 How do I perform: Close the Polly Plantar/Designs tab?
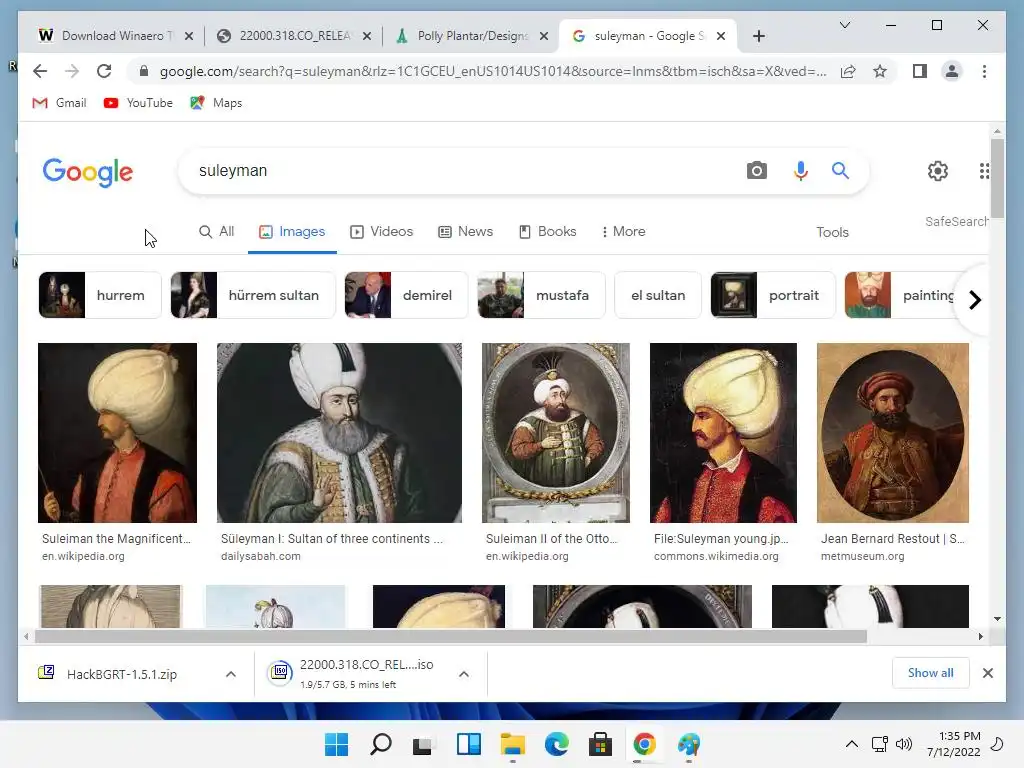pyautogui.click(x=543, y=36)
